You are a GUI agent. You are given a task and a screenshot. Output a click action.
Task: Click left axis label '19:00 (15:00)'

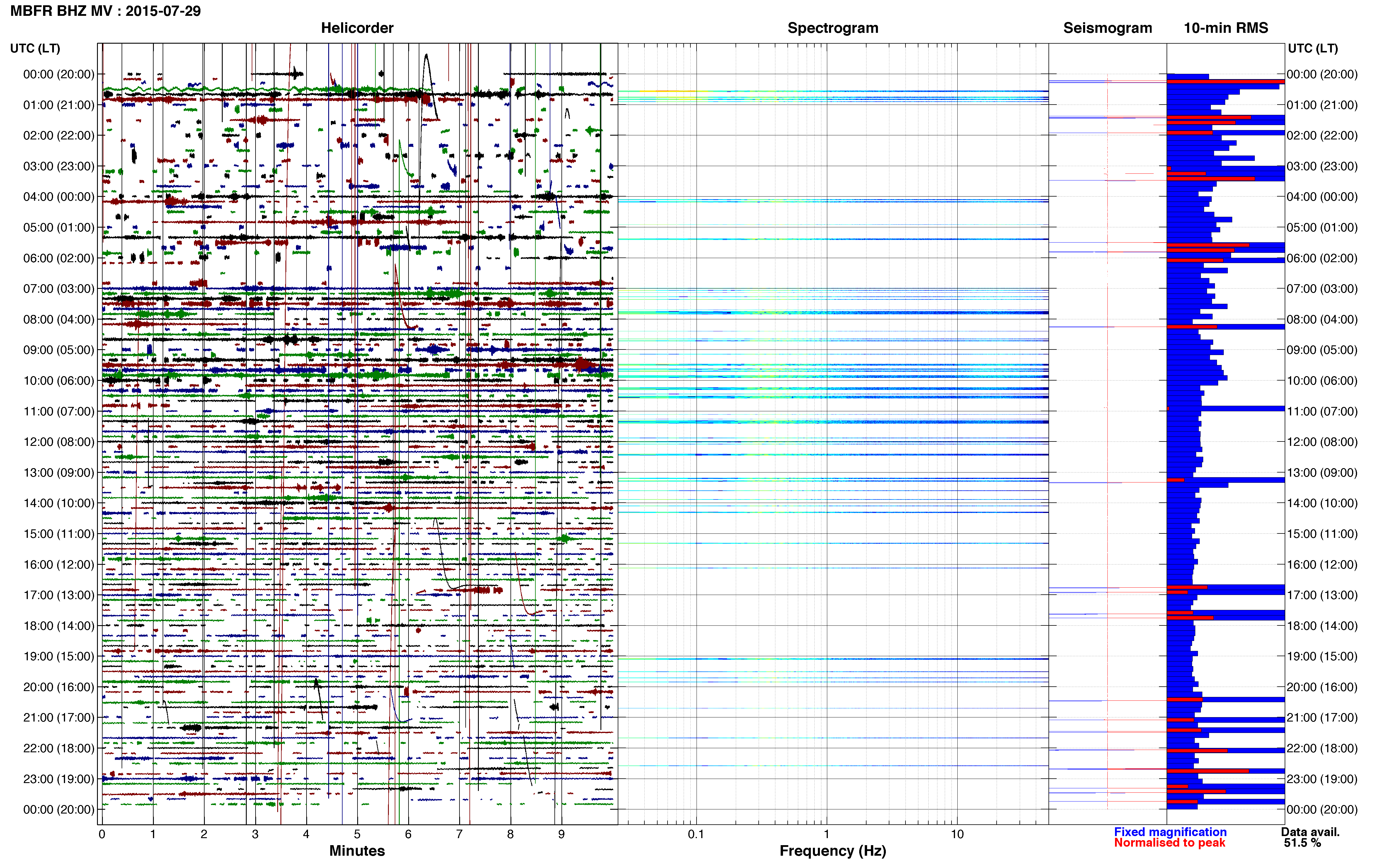(59, 656)
